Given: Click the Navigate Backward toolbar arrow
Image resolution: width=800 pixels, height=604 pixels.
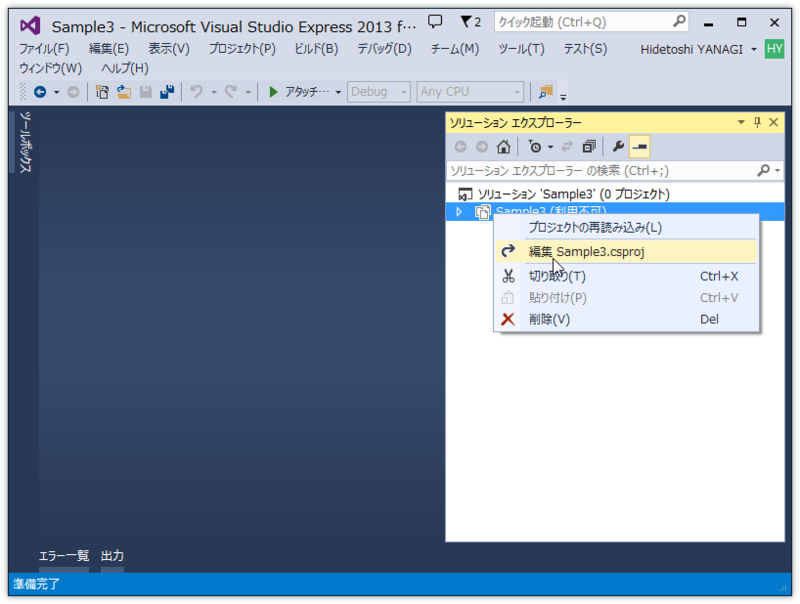Looking at the screenshot, I should (x=40, y=92).
